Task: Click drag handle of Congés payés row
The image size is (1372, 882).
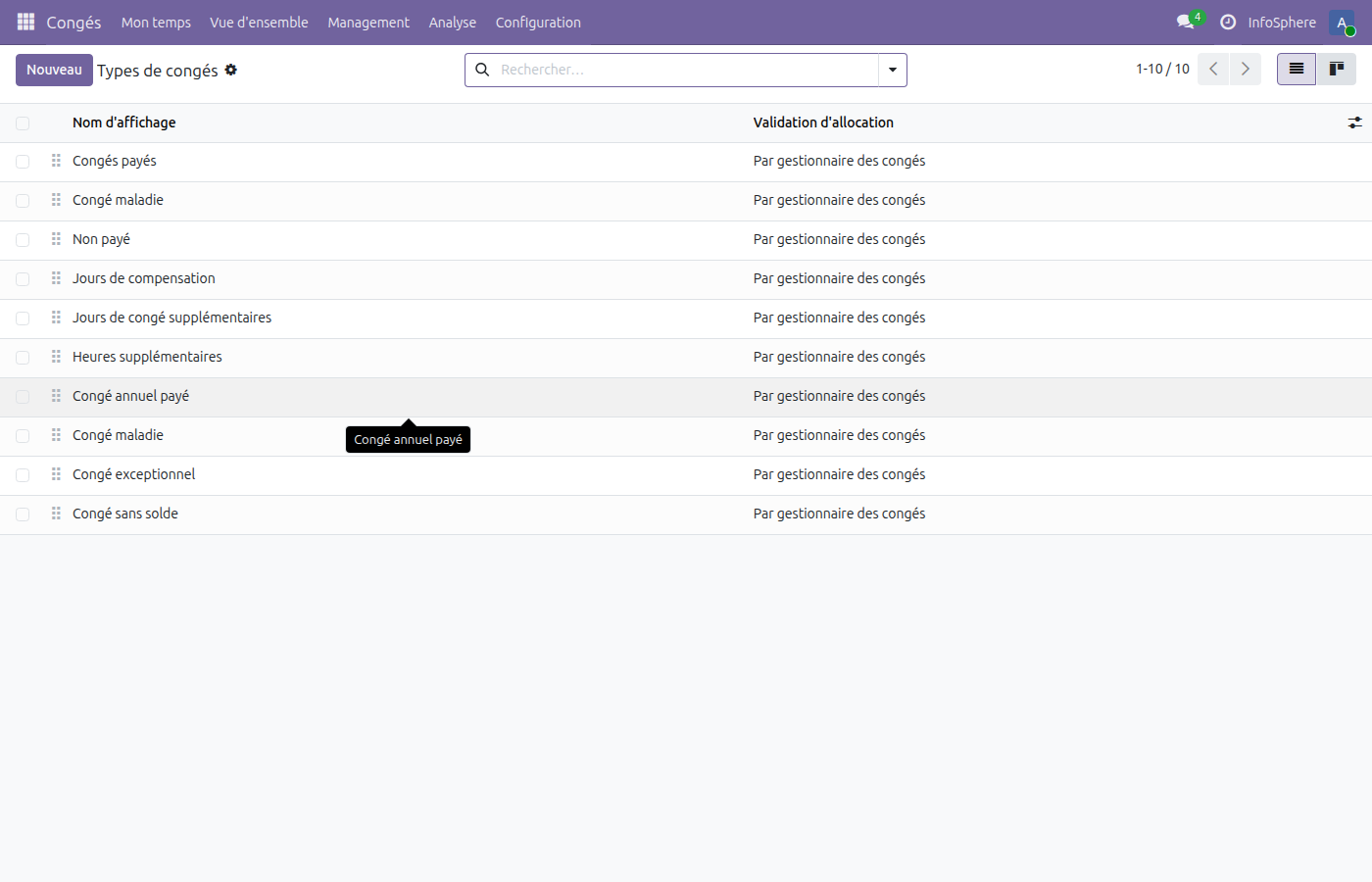Action: point(56,161)
